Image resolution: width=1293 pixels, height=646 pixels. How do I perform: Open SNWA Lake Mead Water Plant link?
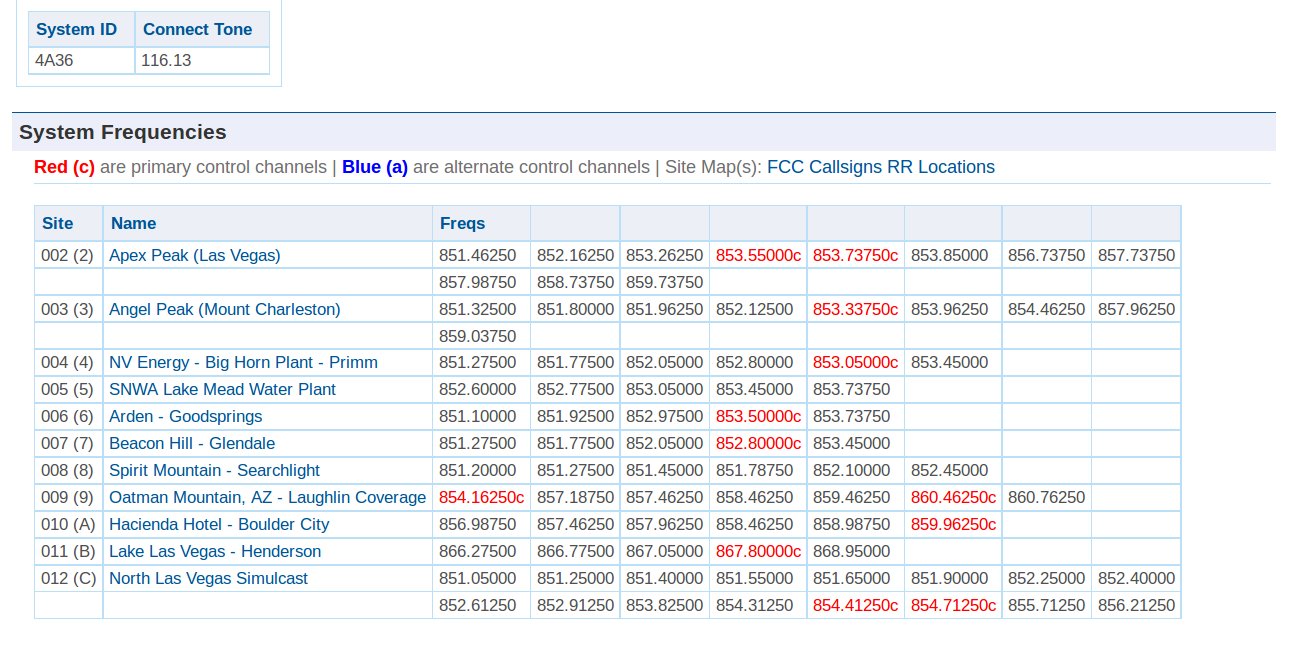coord(222,389)
